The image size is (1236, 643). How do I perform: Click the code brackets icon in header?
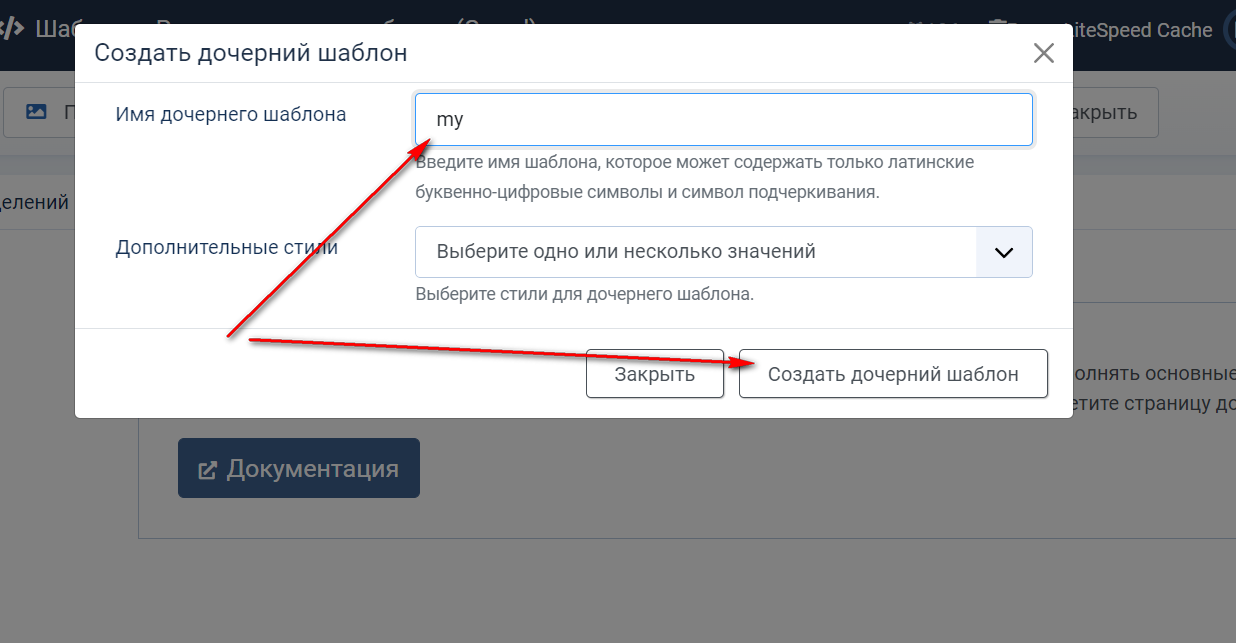pos(12,28)
